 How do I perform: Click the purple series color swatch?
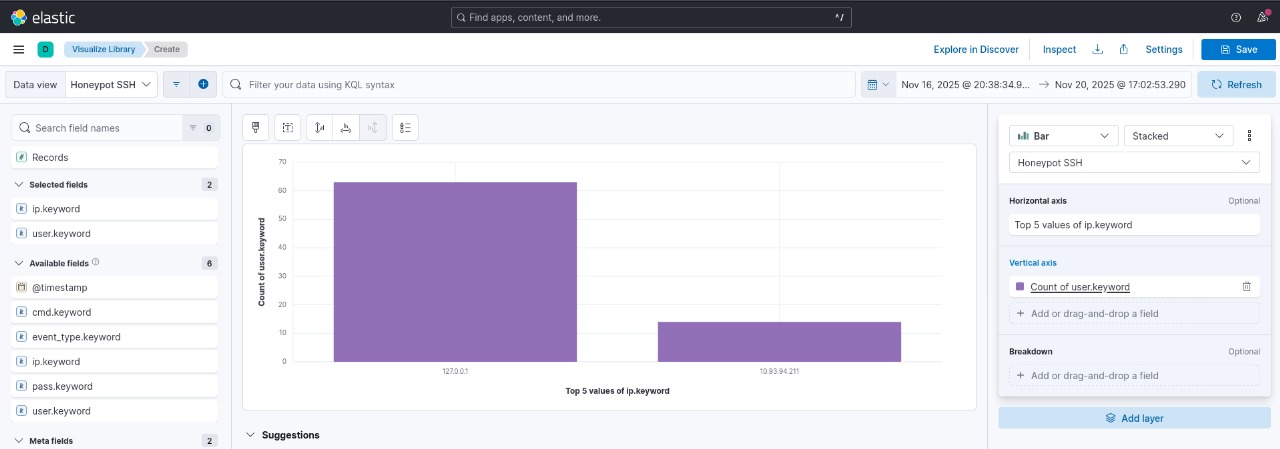click(x=1020, y=287)
